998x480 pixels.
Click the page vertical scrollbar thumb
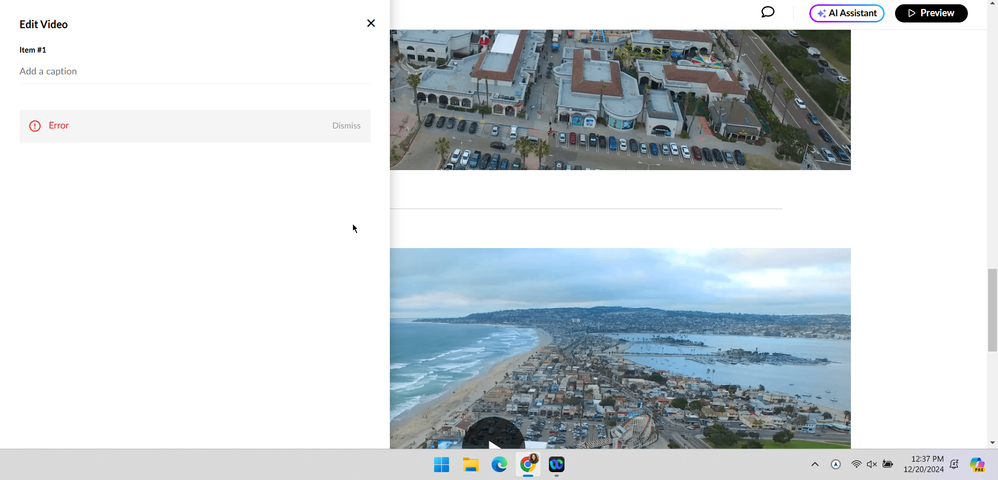[x=992, y=310]
